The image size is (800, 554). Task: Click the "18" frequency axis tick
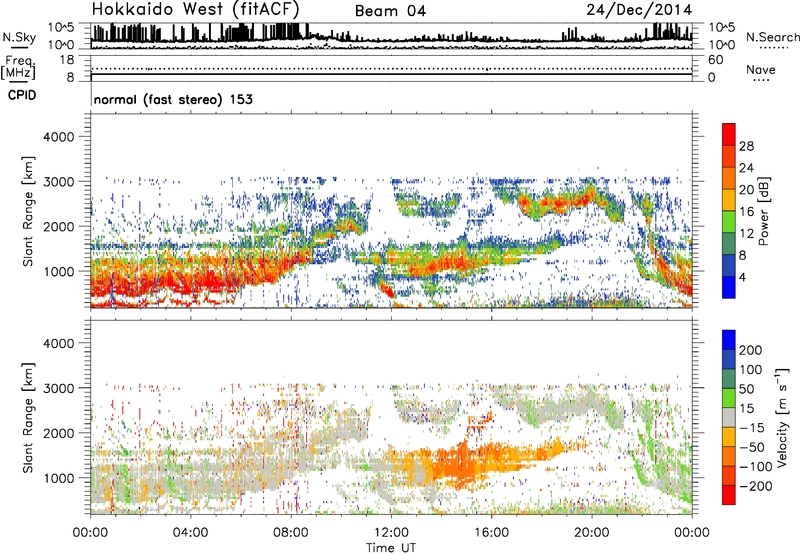pos(67,60)
